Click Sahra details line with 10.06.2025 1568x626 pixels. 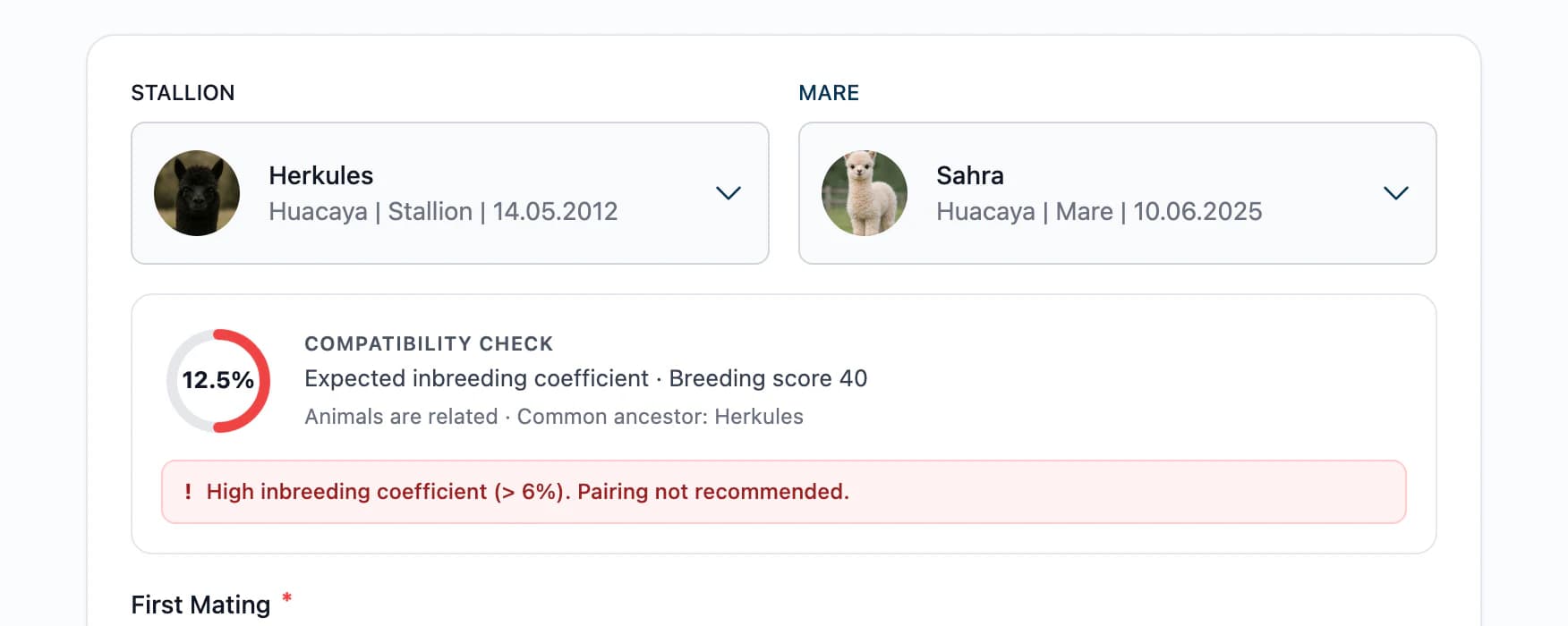[1099, 212]
